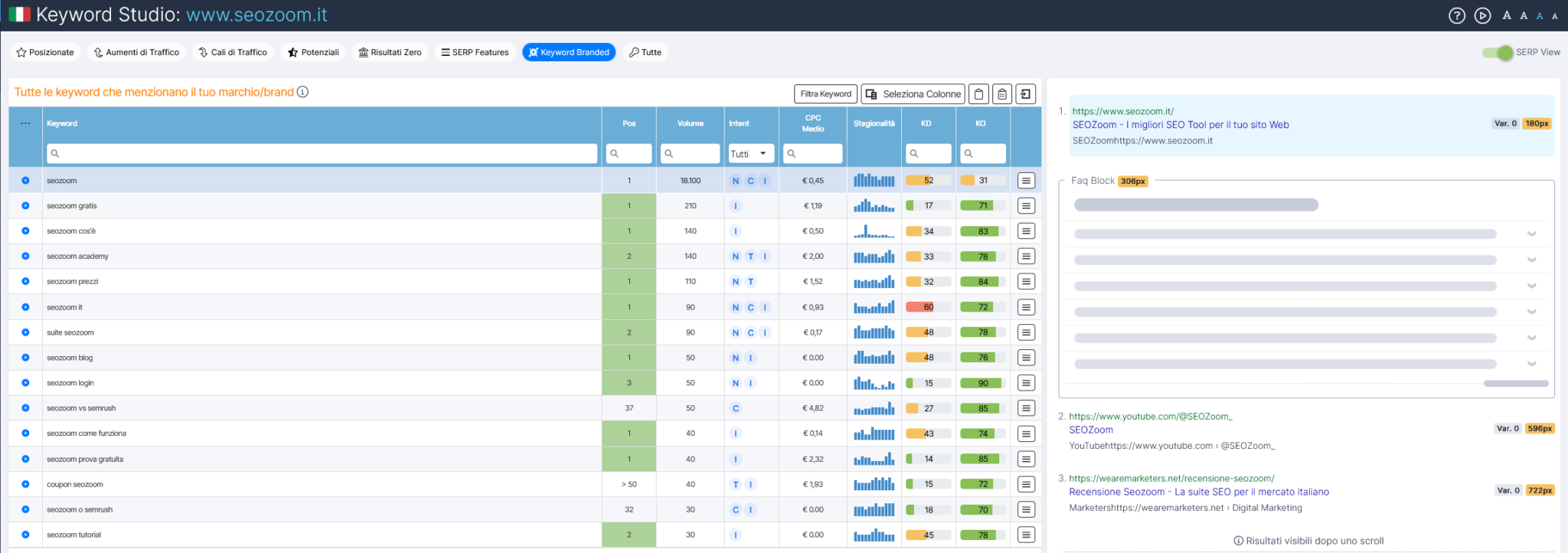Click the copy clipboard icon
This screenshot has height=553, width=1568.
point(978,94)
